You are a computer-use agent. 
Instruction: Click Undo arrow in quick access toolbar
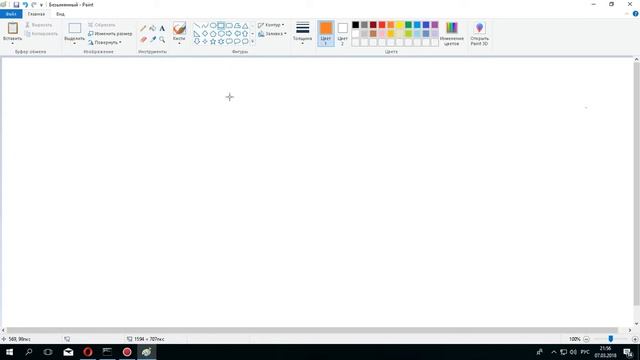click(x=25, y=4)
